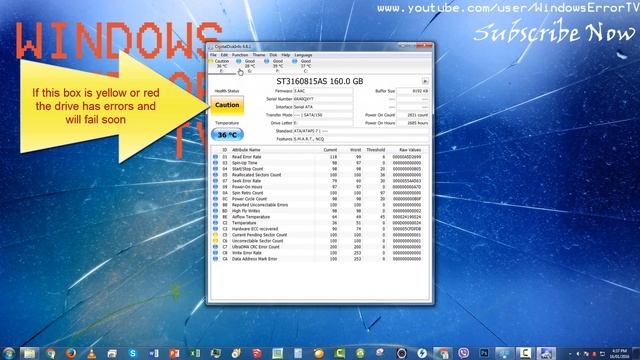
Task: Click the Power On Count value field
Action: 413,115
